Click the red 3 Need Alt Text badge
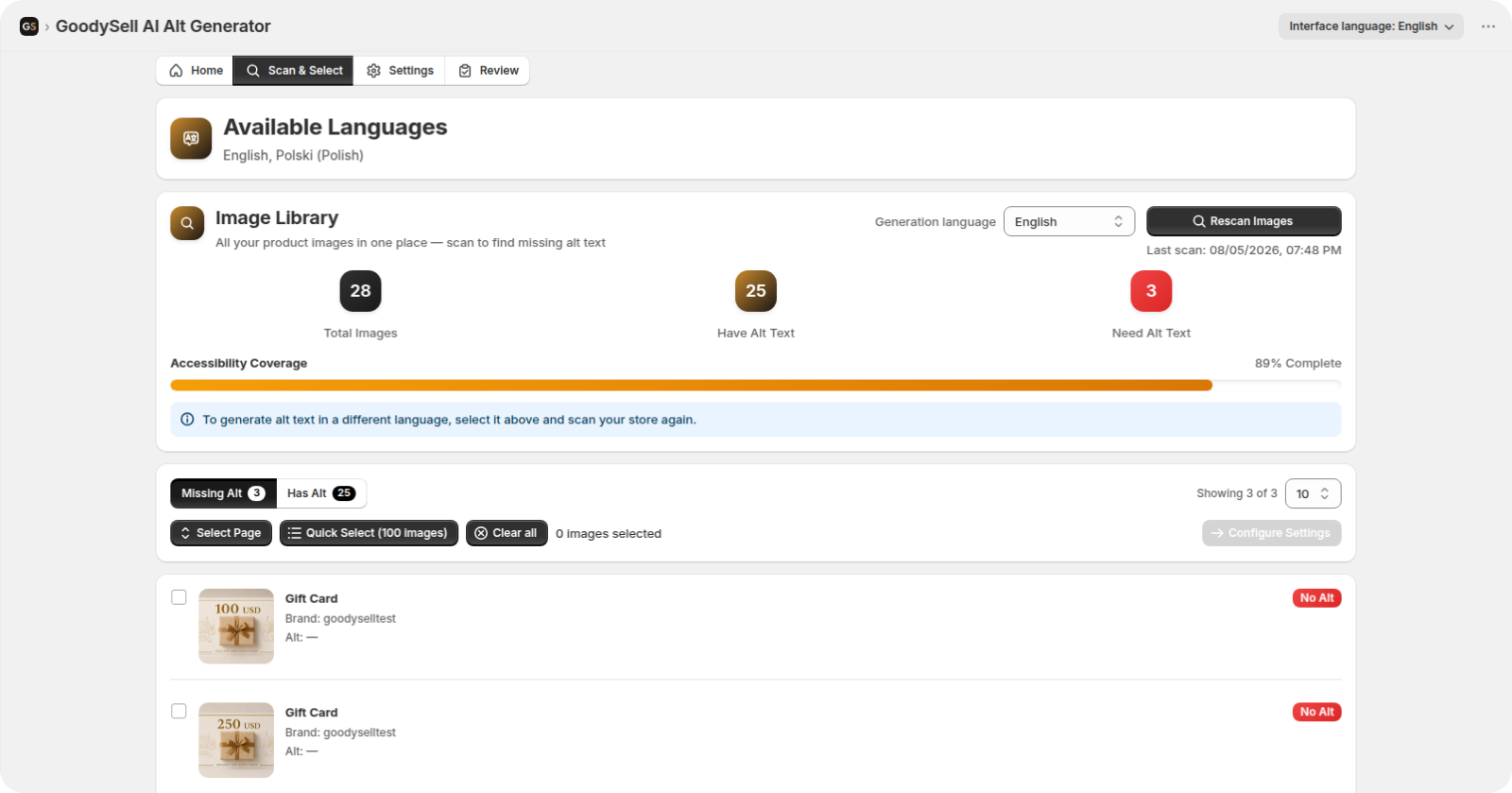The width and height of the screenshot is (1512, 793). point(1151,291)
